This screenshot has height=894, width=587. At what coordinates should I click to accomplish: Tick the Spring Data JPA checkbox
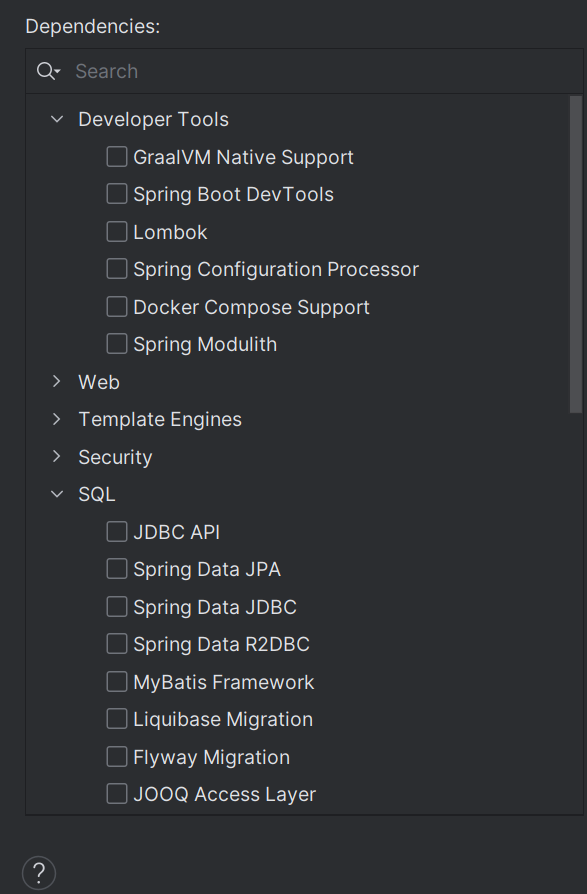(117, 568)
